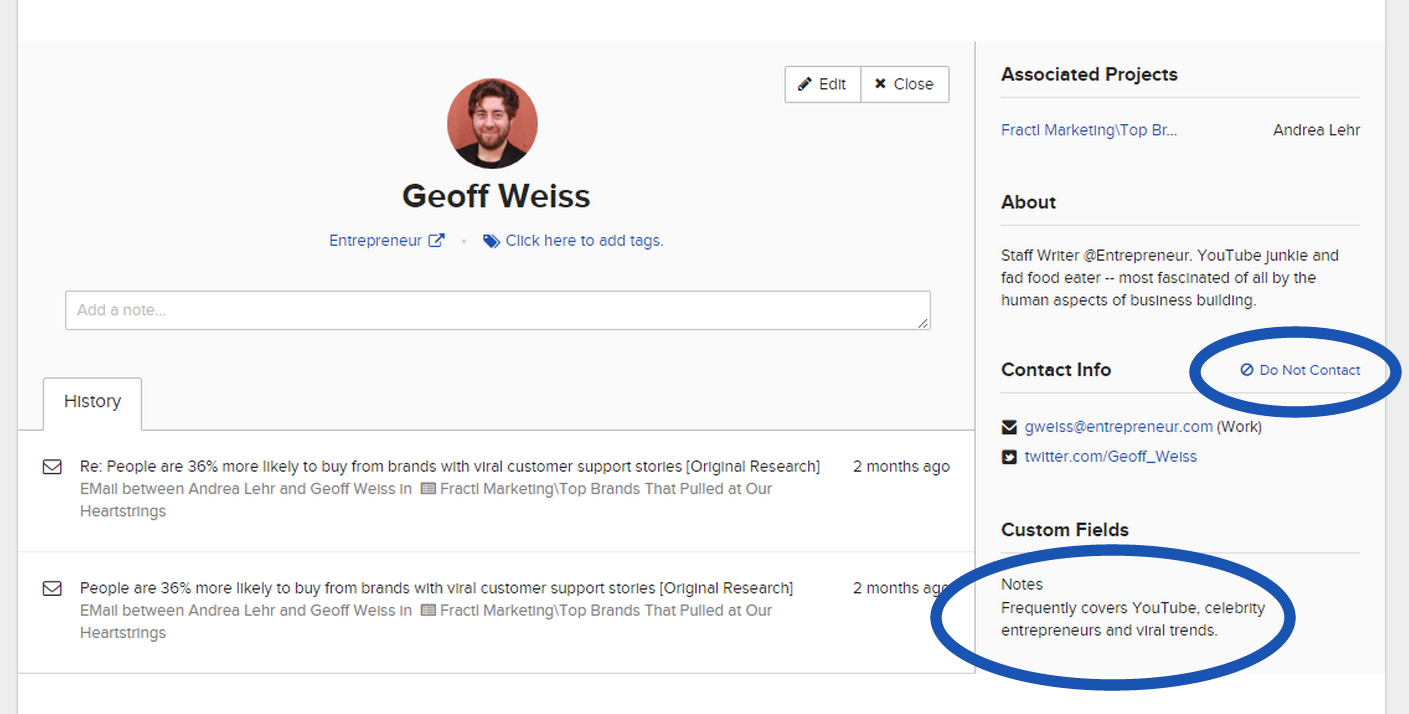Open twitter.com/Geoff_Weiss link
The height and width of the screenshot is (714, 1409).
[x=1110, y=457]
